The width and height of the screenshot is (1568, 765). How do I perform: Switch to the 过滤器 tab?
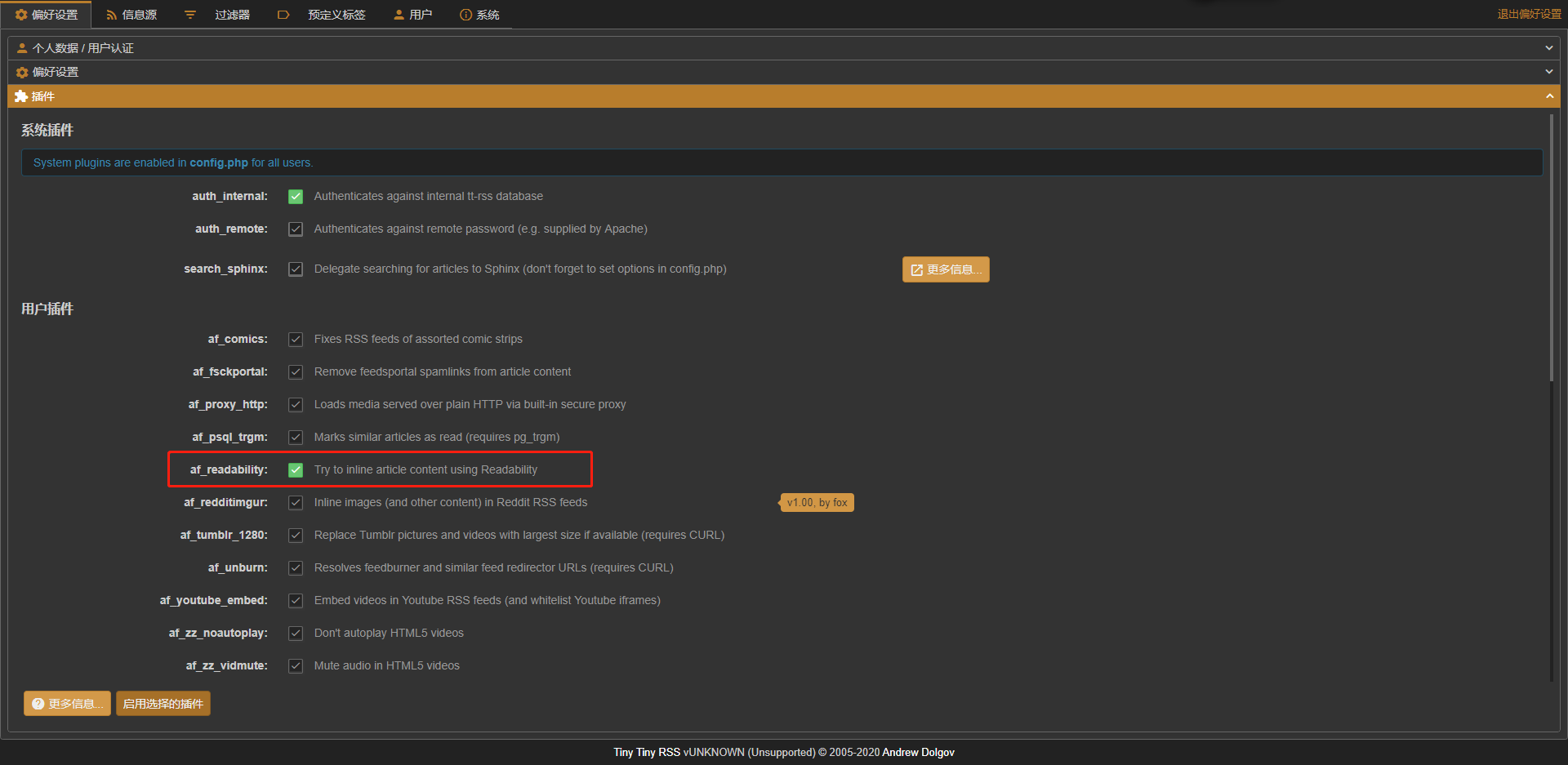(217, 15)
